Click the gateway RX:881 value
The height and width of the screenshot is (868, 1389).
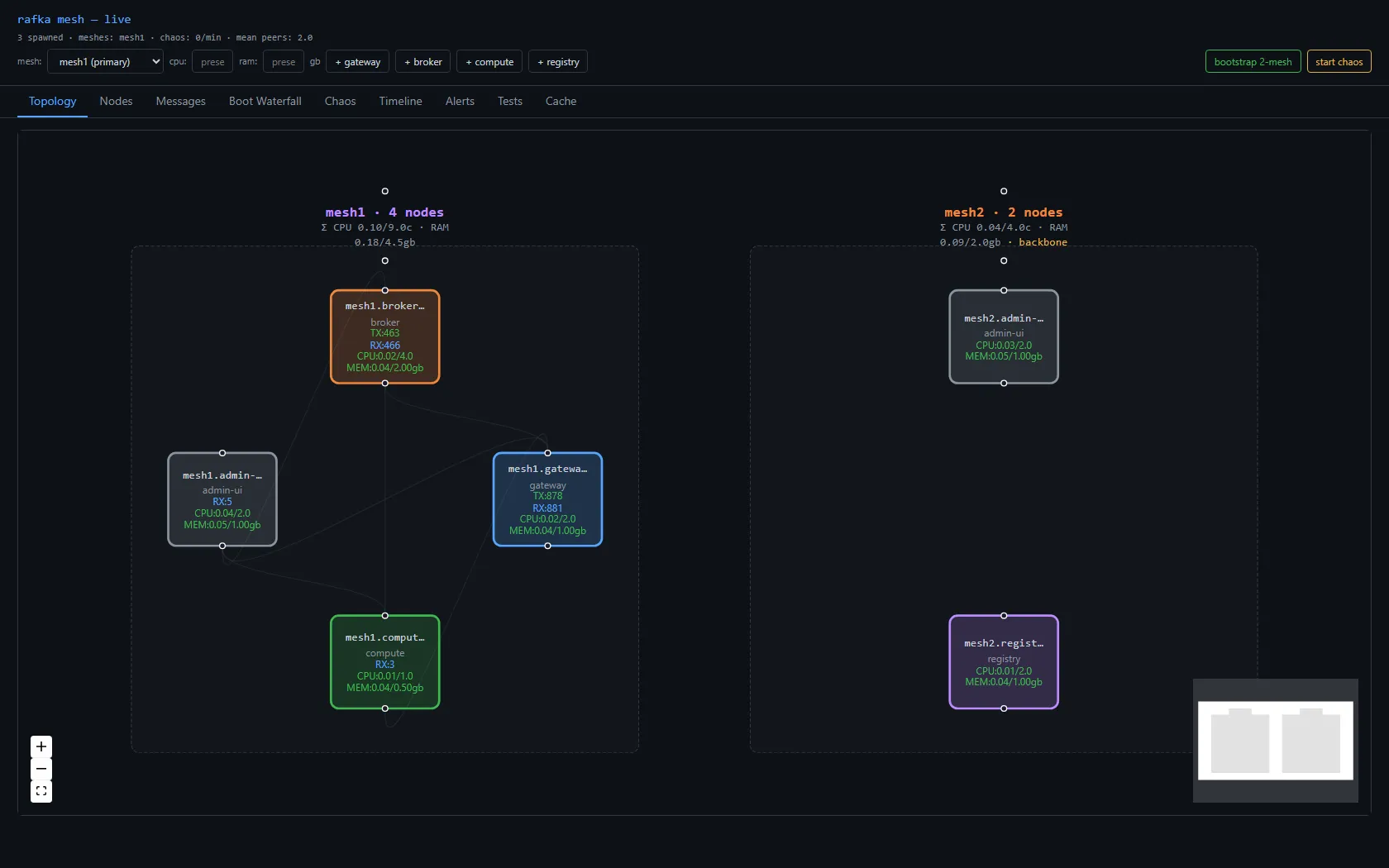pos(547,508)
